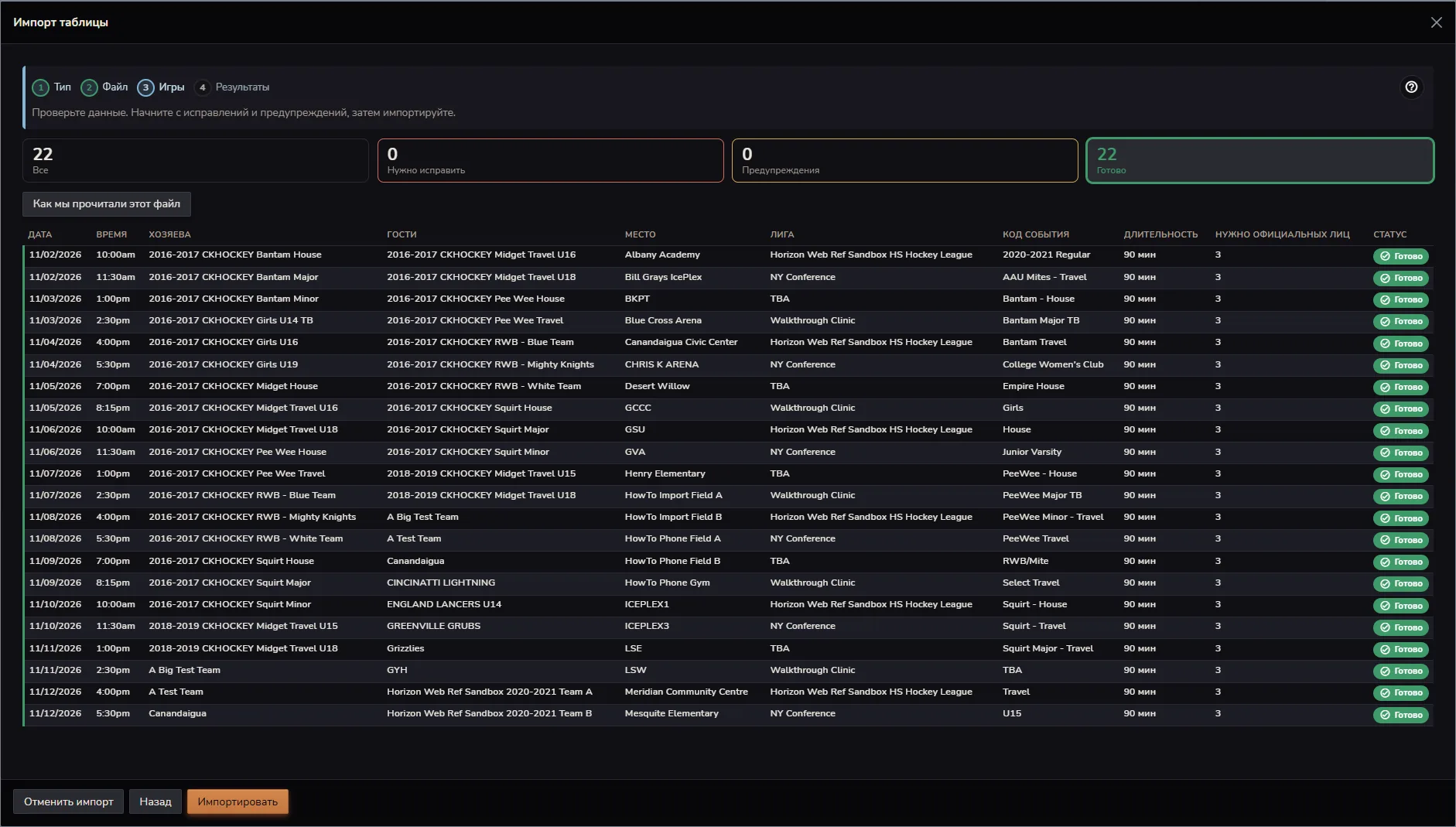Screen dimensions: 1456x827
Task: Filter by Предупреждения card
Action: [904, 161]
